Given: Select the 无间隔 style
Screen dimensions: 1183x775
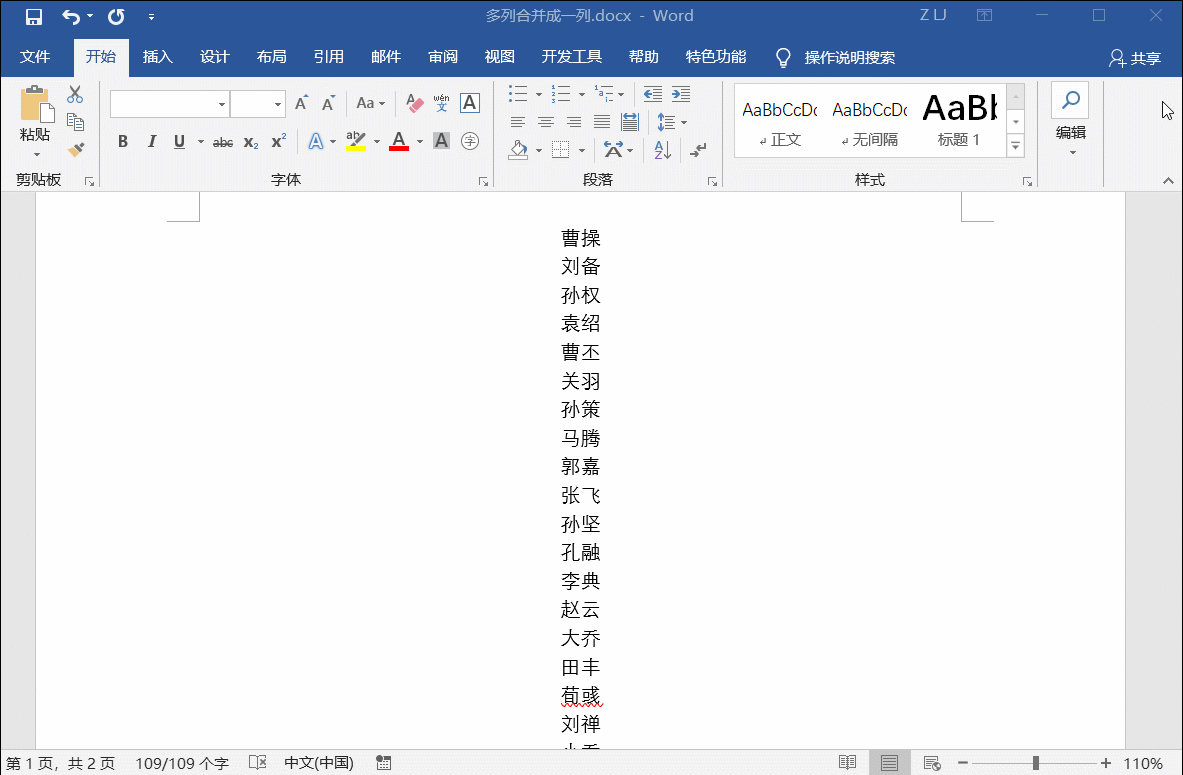Looking at the screenshot, I should click(870, 123).
